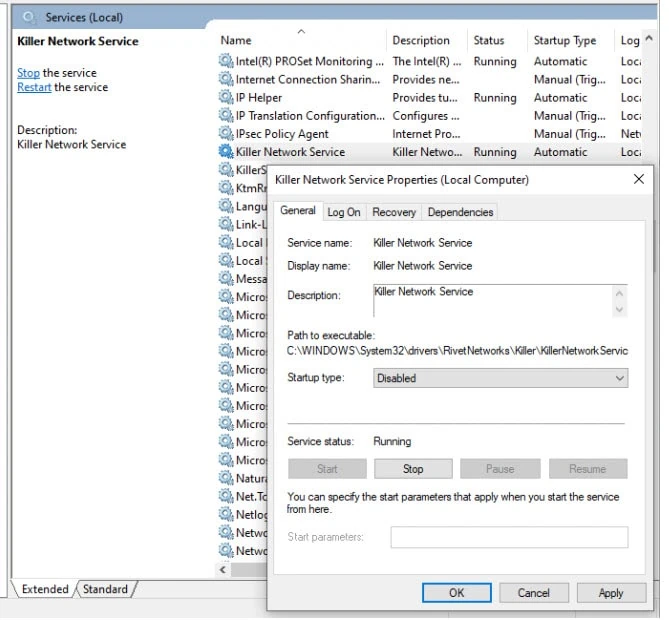Screen dimensions: 669x620
Task: Click the gear icon for Intel(R) PROSet Monitoring
Action: (x=226, y=61)
